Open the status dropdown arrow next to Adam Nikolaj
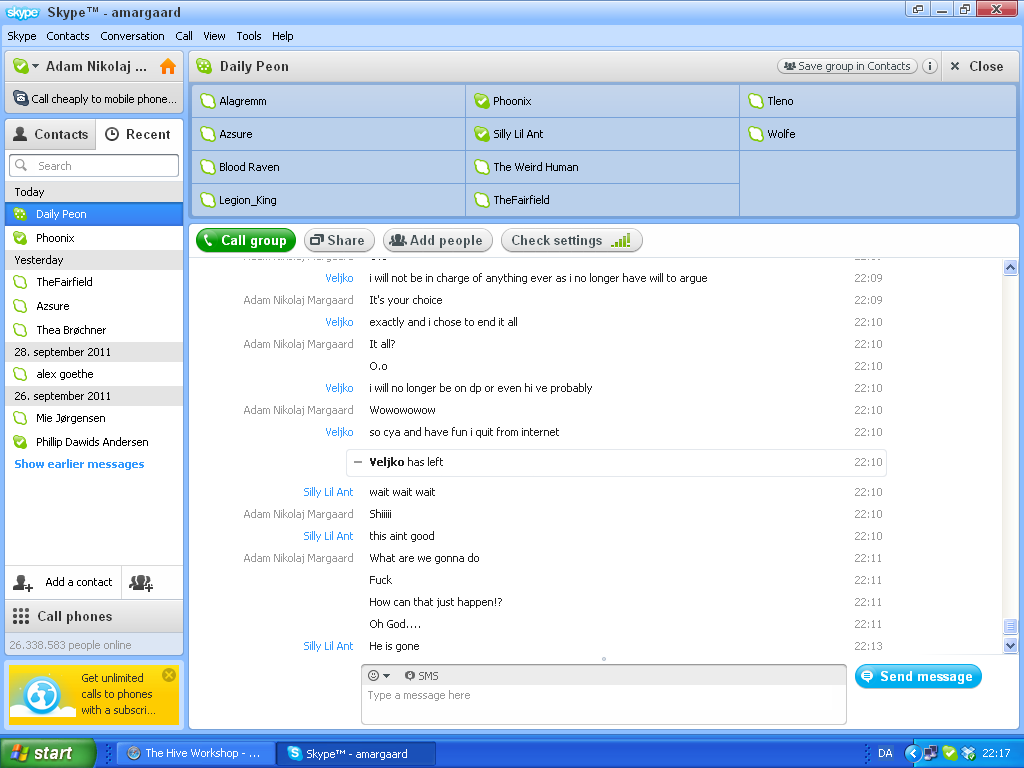 coord(35,66)
